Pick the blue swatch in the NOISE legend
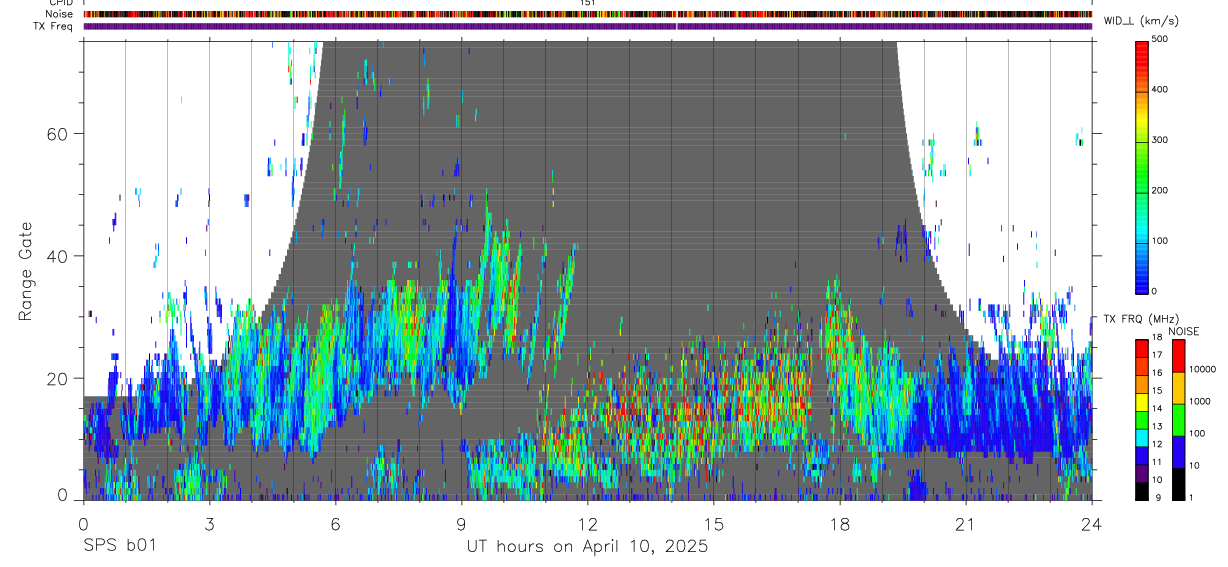Screen dimensions: 1228x567 coord(1177,452)
